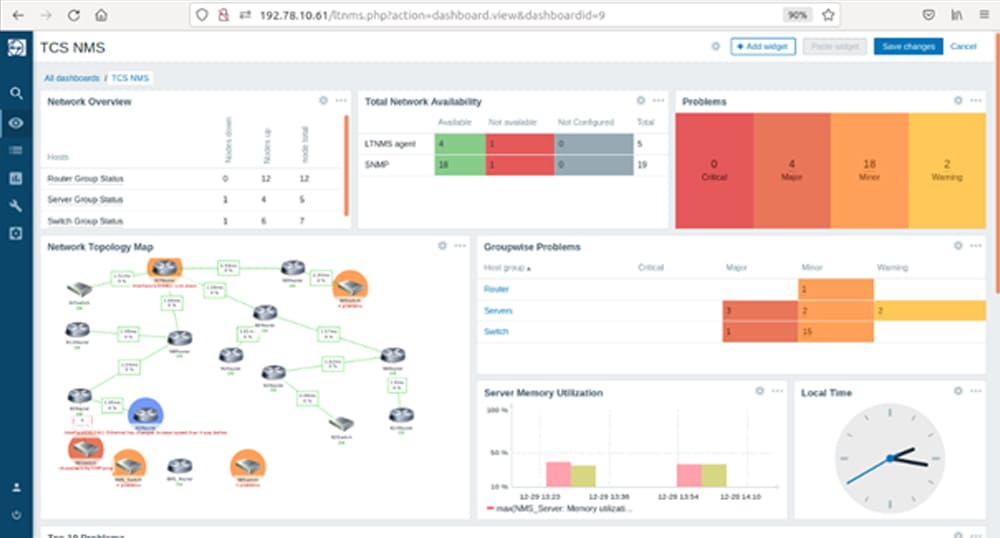Open the Groupwise Problems three-dot menu
This screenshot has height=538, width=1000.
979,246
